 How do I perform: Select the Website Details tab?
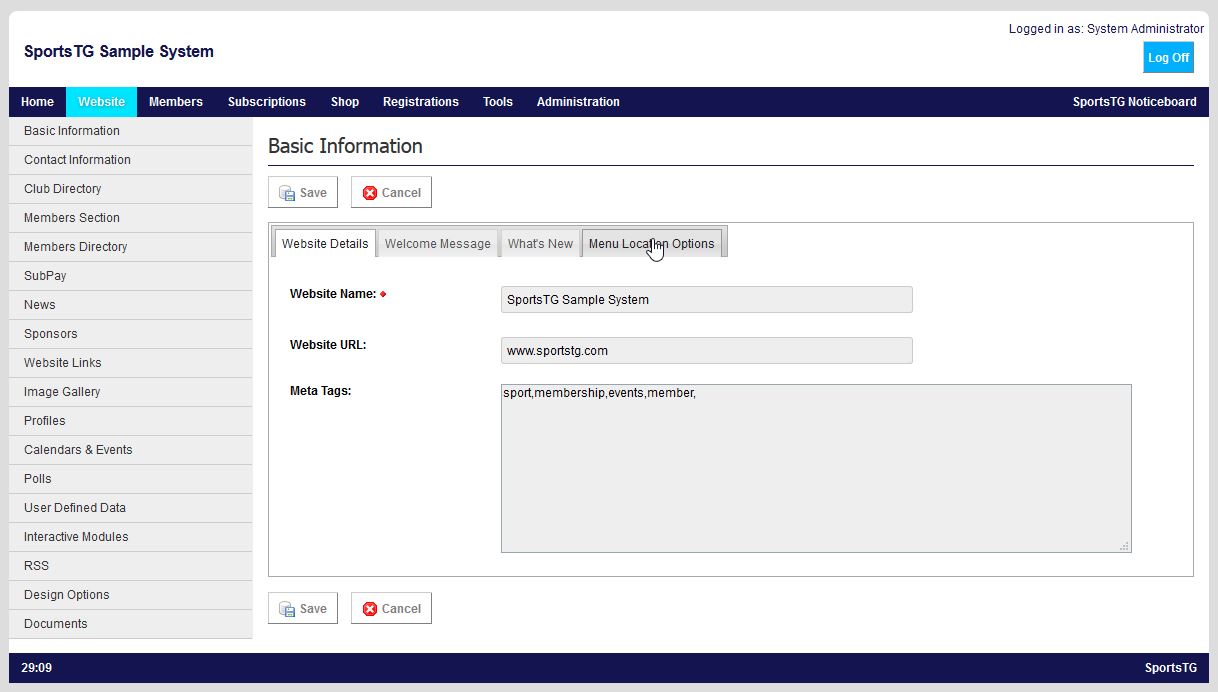[325, 243]
